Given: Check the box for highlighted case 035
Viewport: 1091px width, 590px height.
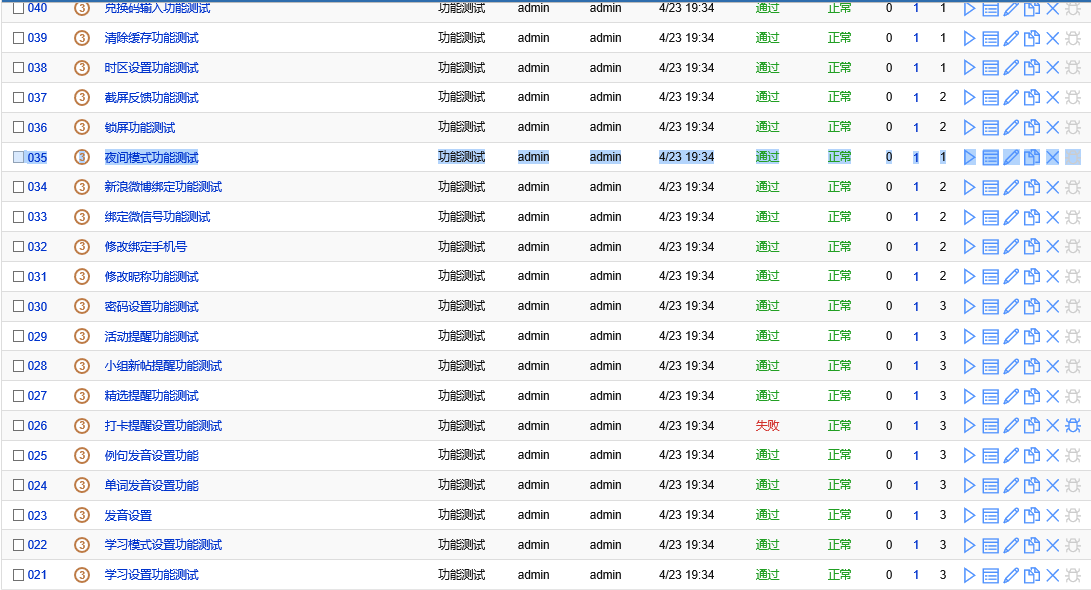Looking at the screenshot, I should pos(19,157).
